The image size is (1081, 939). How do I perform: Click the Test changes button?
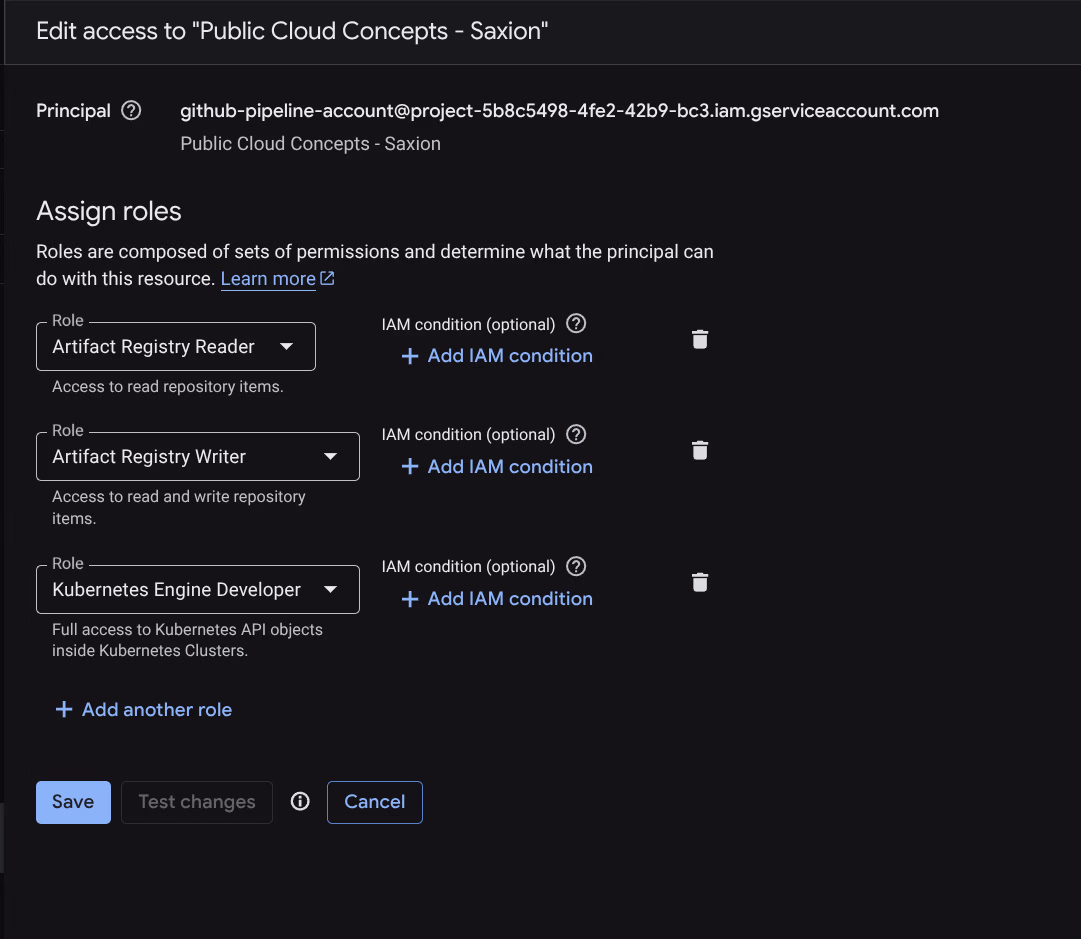[196, 801]
